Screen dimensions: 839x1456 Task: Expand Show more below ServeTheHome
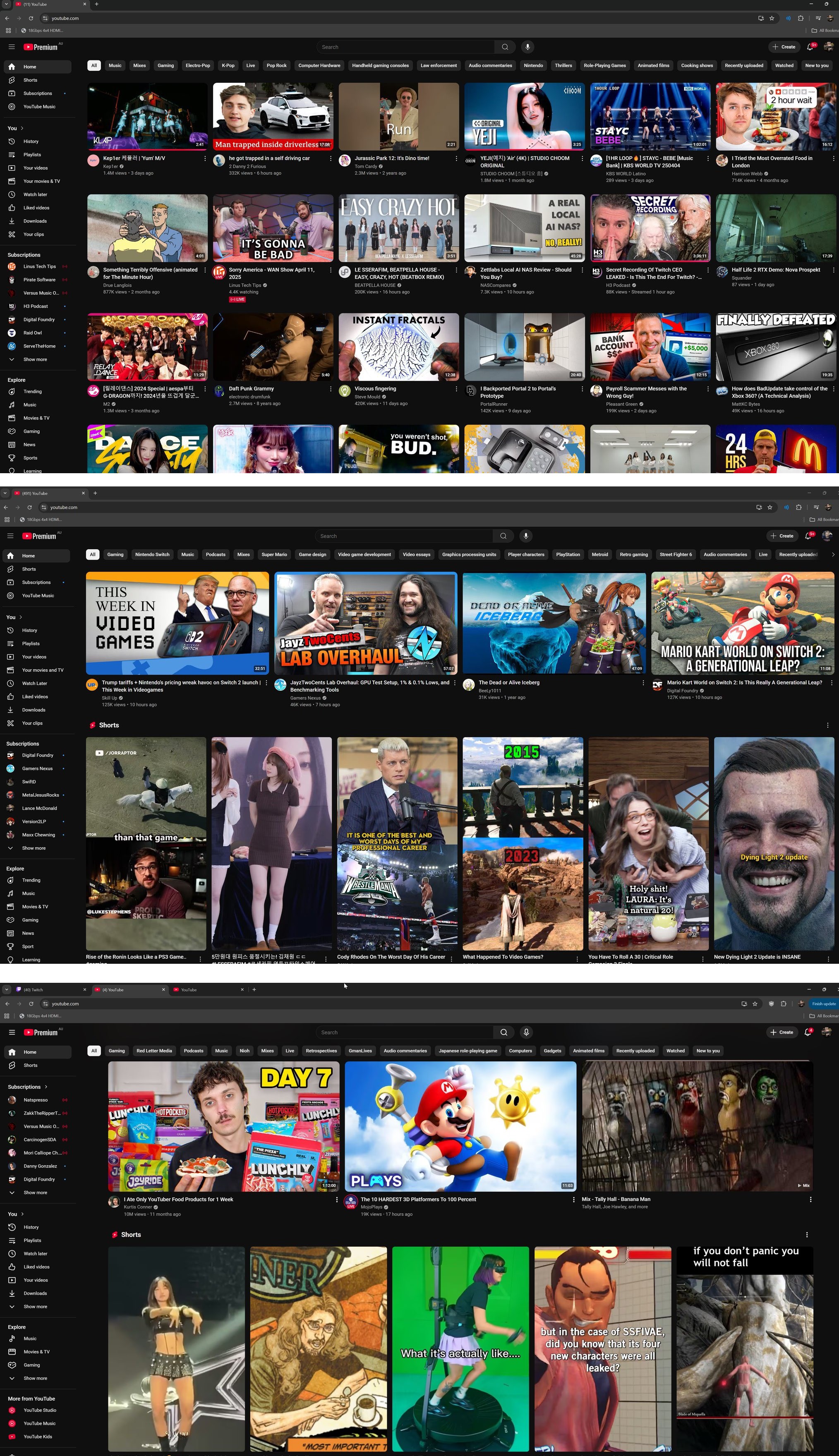tap(35, 359)
